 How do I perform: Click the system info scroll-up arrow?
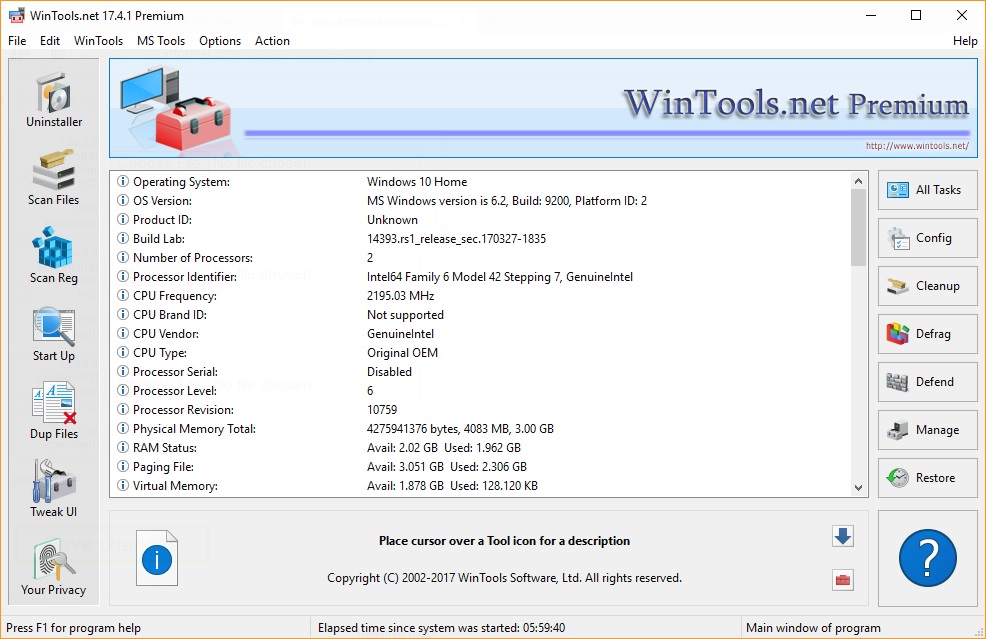coord(858,181)
